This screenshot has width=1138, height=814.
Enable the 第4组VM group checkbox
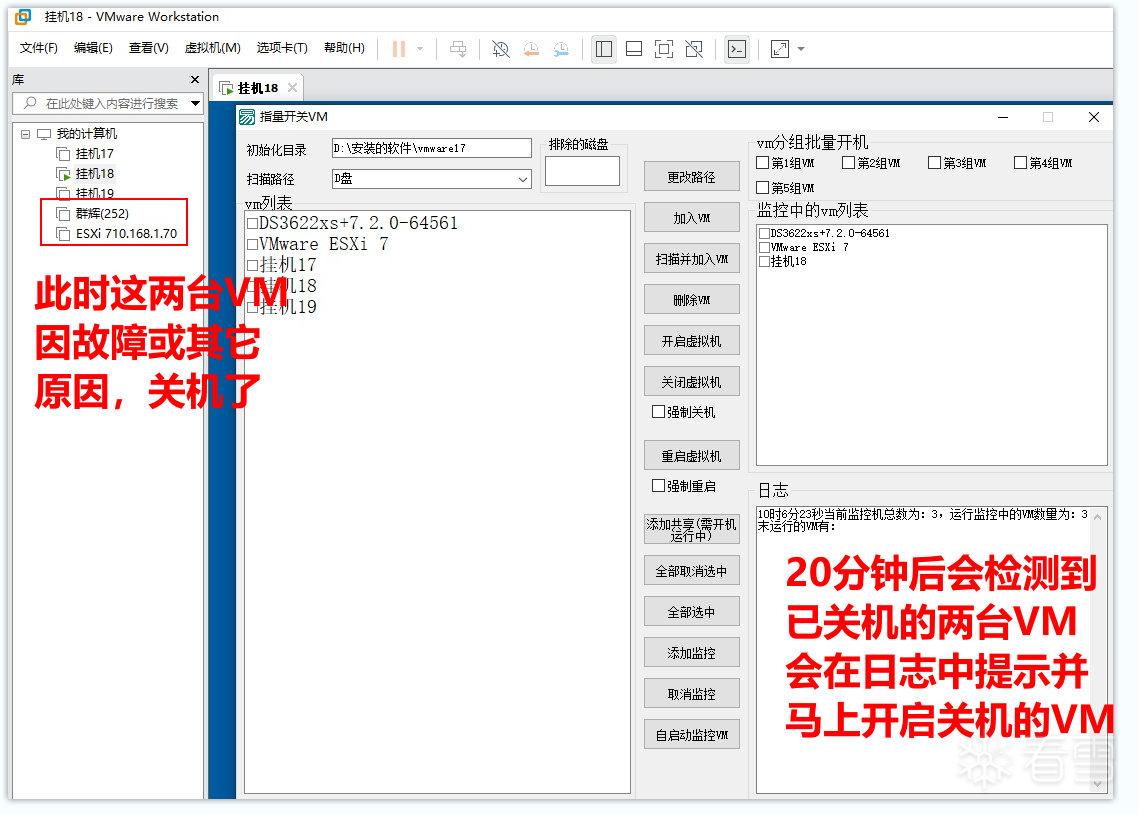[x=1020, y=163]
